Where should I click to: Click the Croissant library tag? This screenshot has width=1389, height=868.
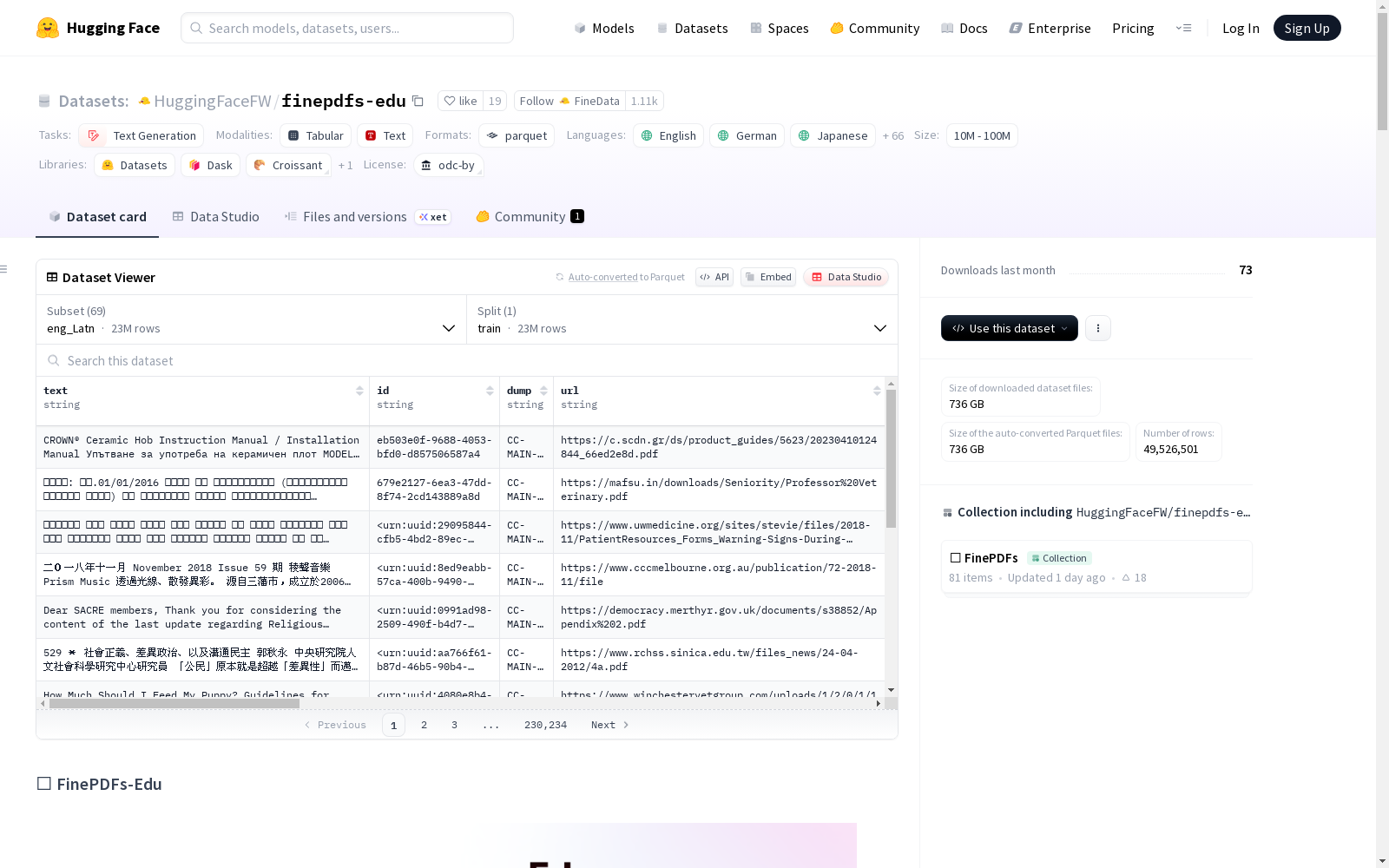[288, 165]
